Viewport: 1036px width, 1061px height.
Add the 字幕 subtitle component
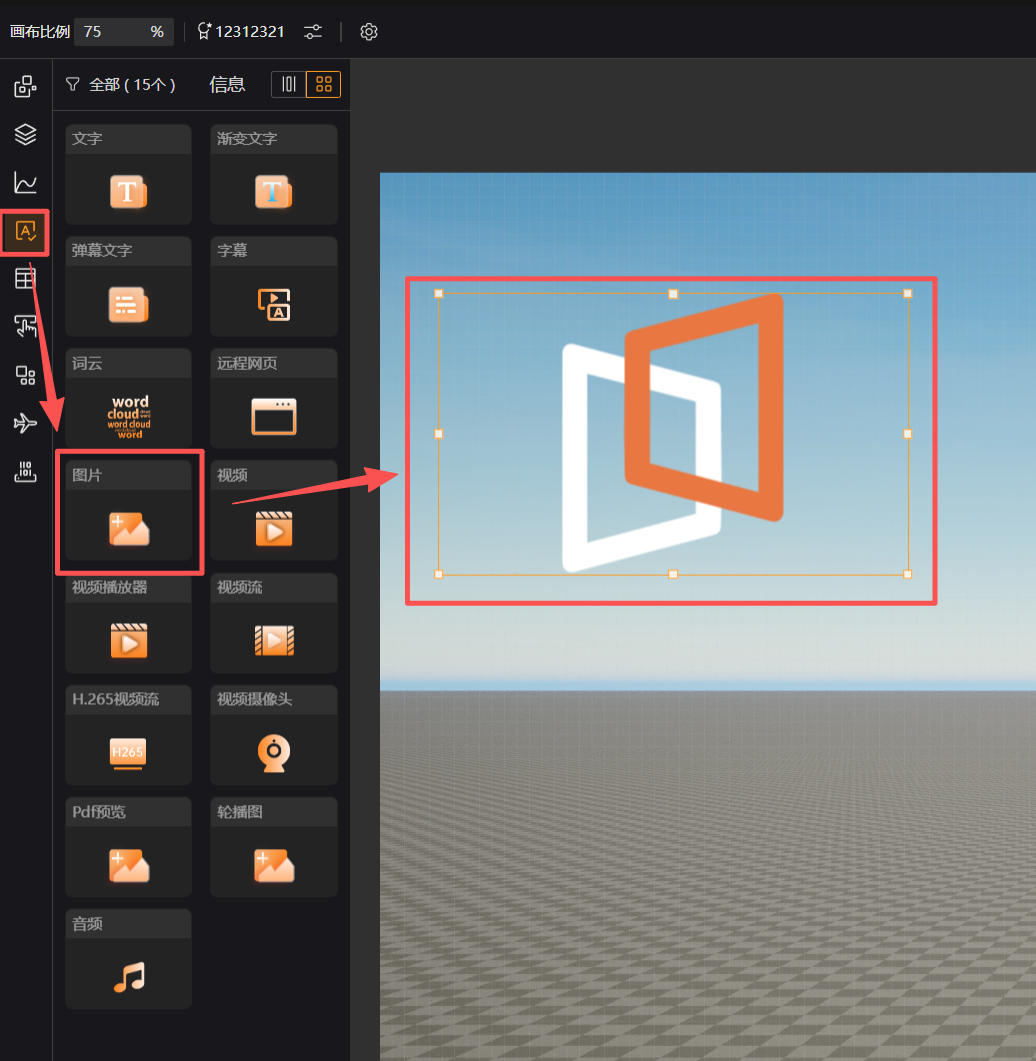273,286
